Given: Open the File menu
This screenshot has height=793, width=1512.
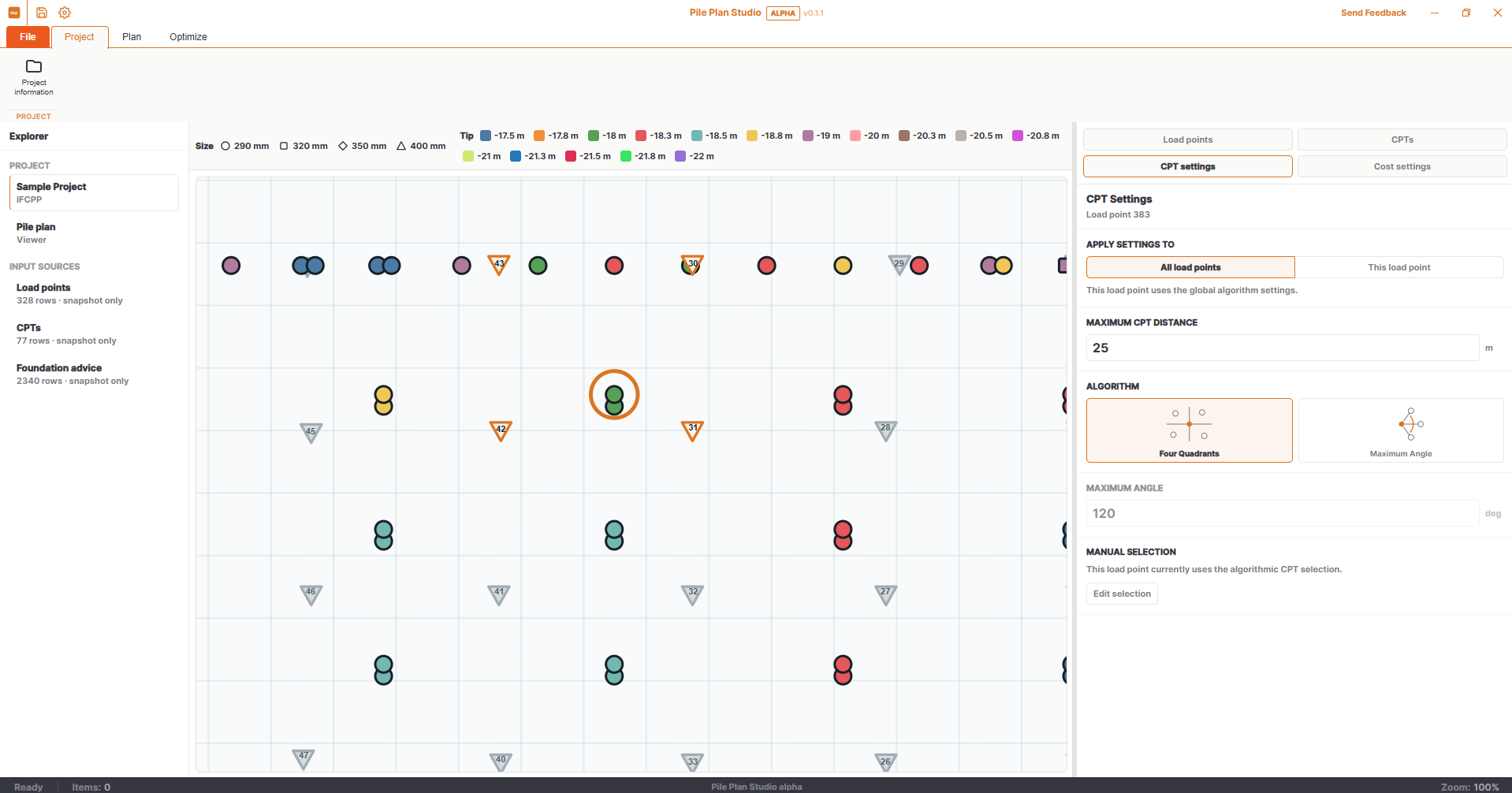Looking at the screenshot, I should tap(28, 37).
